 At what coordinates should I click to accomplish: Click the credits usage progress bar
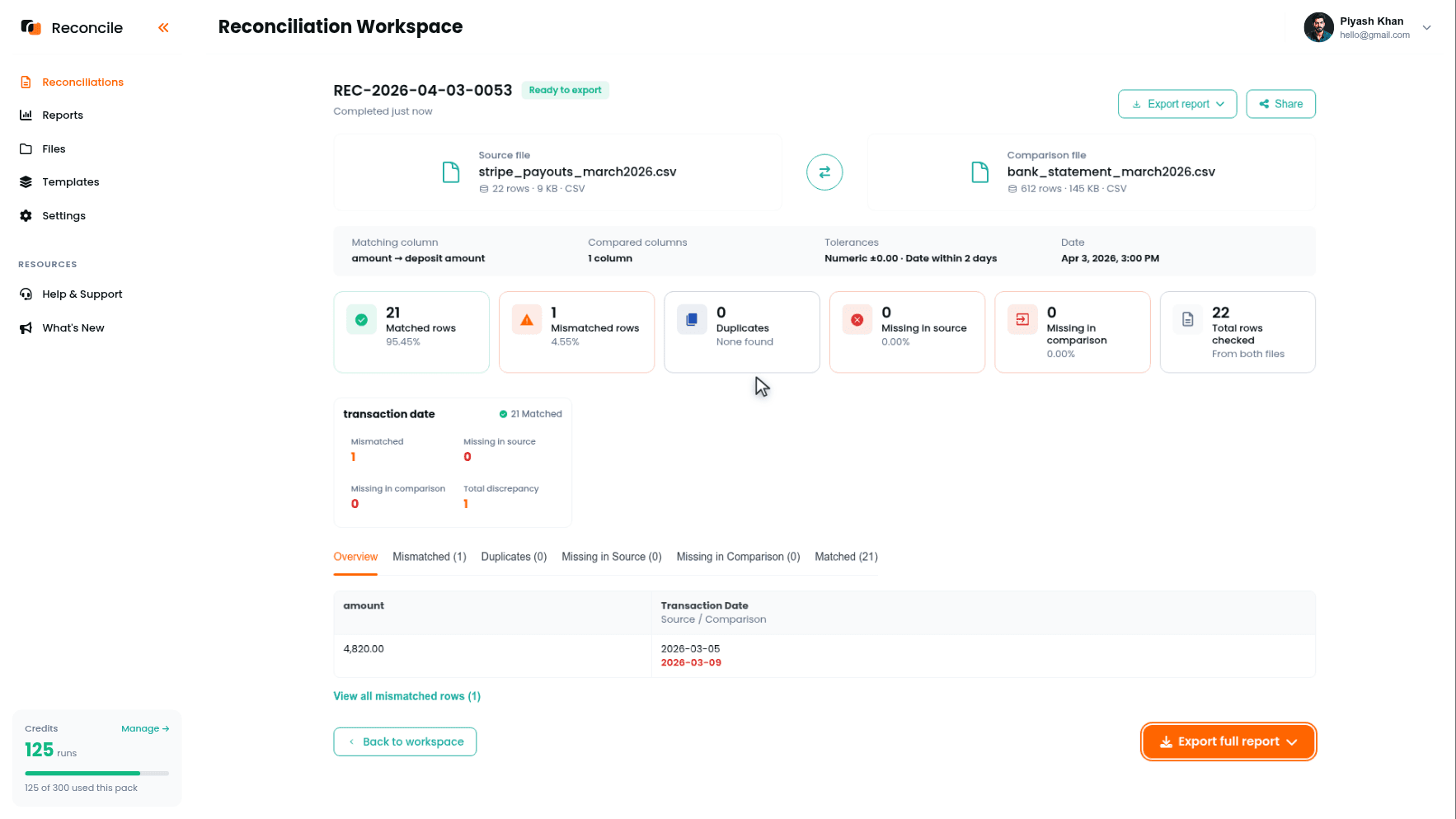96,774
